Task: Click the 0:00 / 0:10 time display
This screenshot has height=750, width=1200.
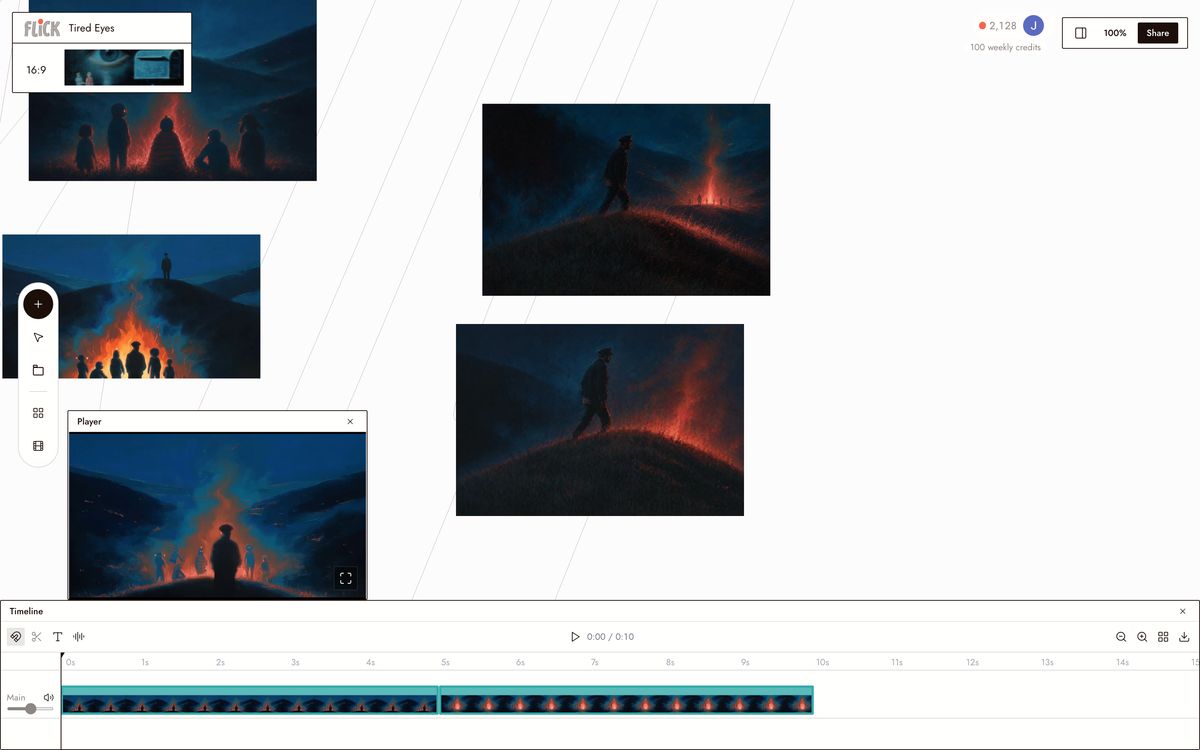Action: (x=610, y=637)
